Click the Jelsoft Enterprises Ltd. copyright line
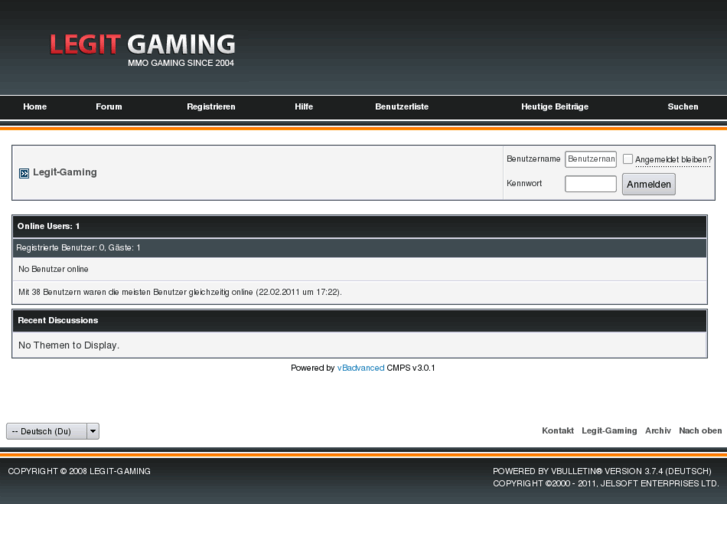Screen dimensions: 727x545 point(606,484)
